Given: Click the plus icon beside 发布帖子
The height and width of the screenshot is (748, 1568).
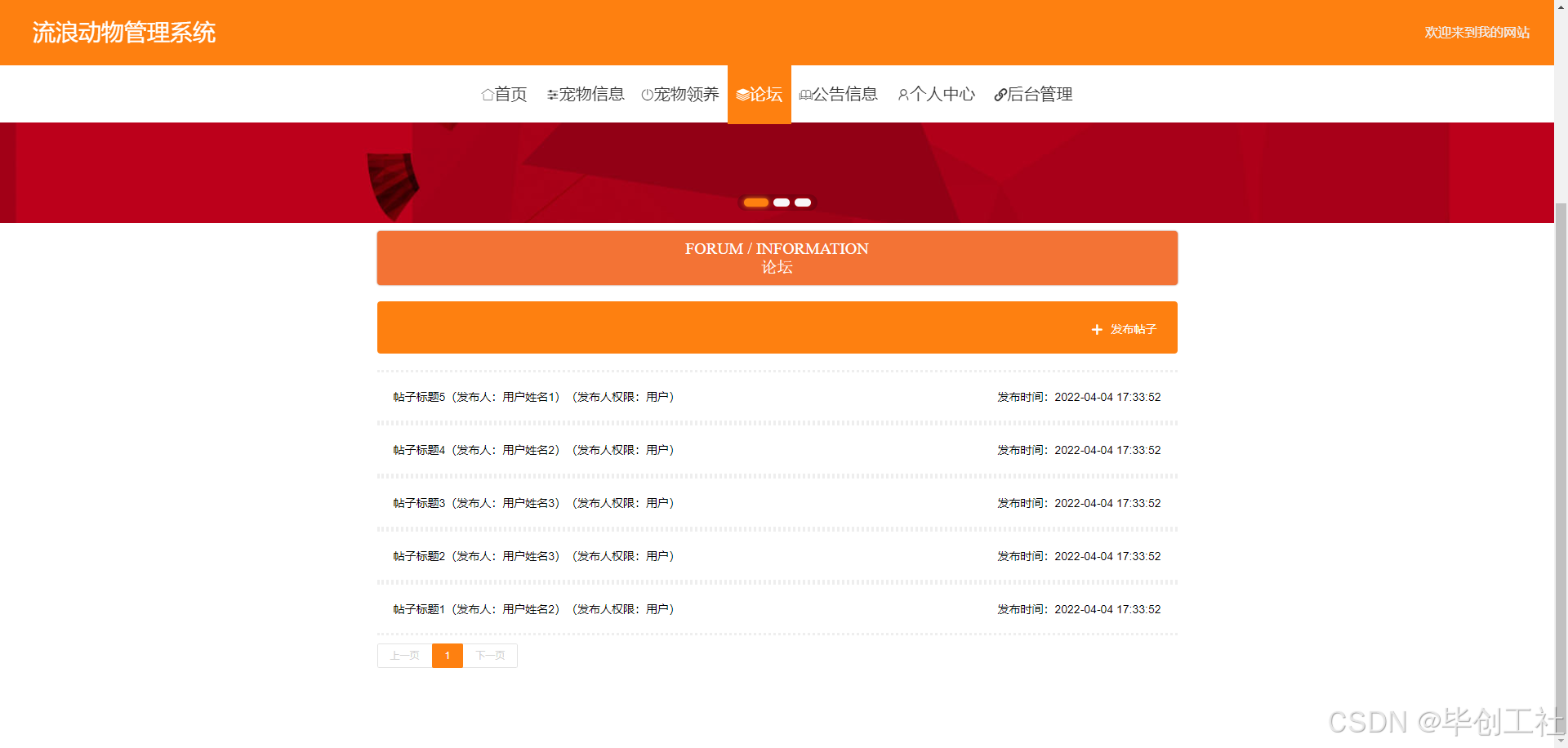Looking at the screenshot, I should pos(1097,330).
